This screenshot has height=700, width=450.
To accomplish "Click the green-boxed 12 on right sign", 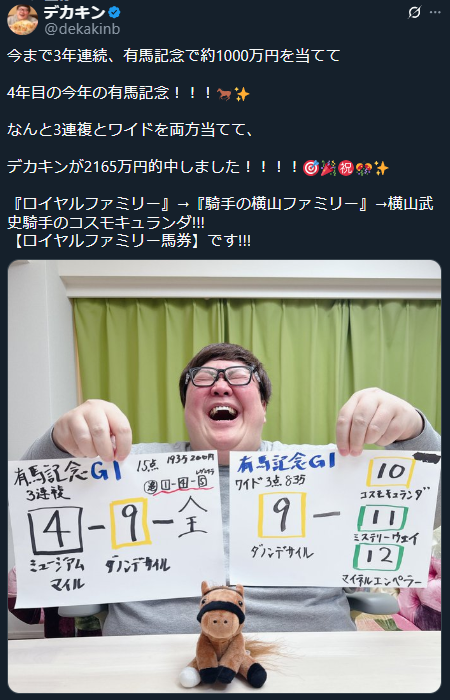I will click(x=378, y=557).
